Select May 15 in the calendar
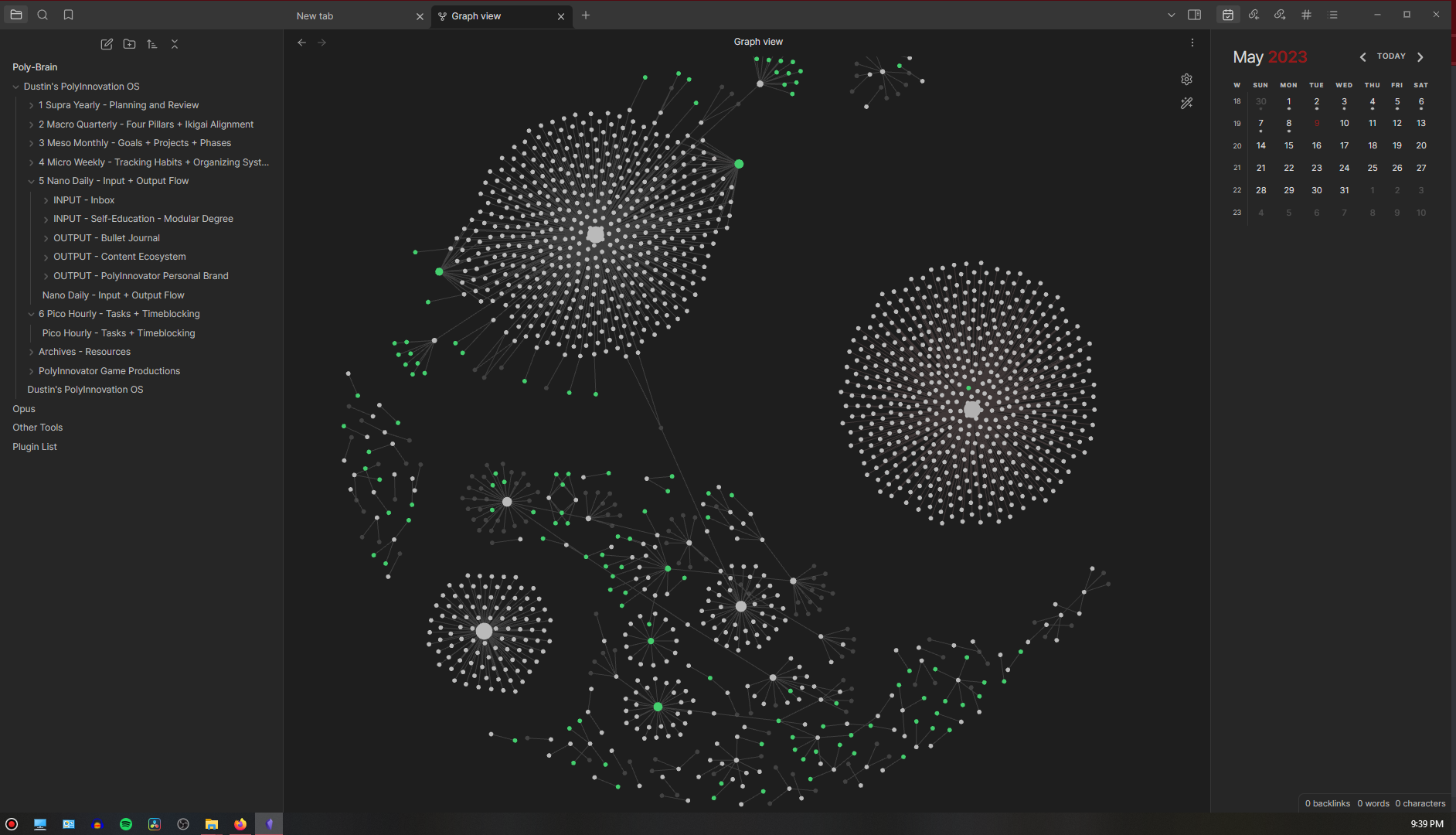 1288,145
